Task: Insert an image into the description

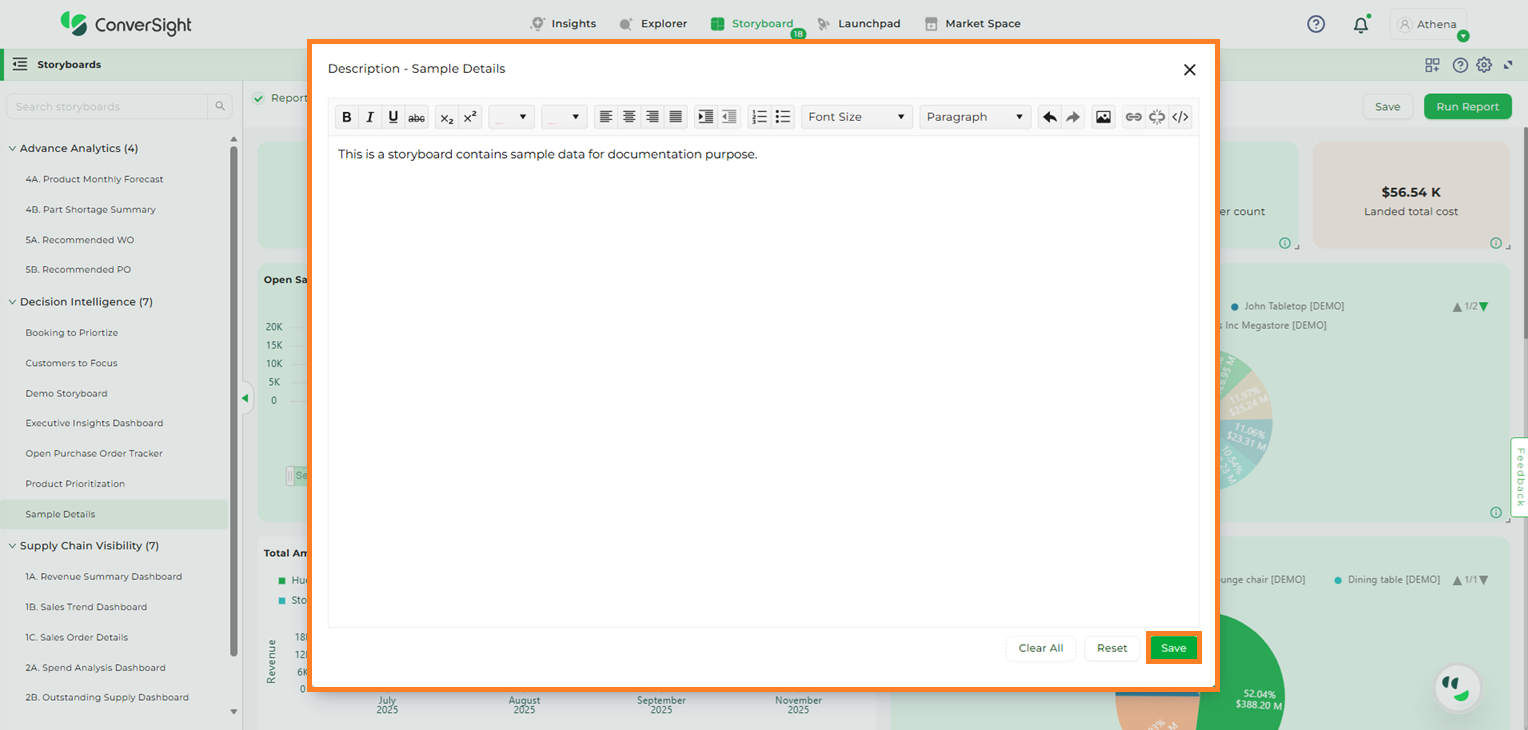Action: (1103, 117)
